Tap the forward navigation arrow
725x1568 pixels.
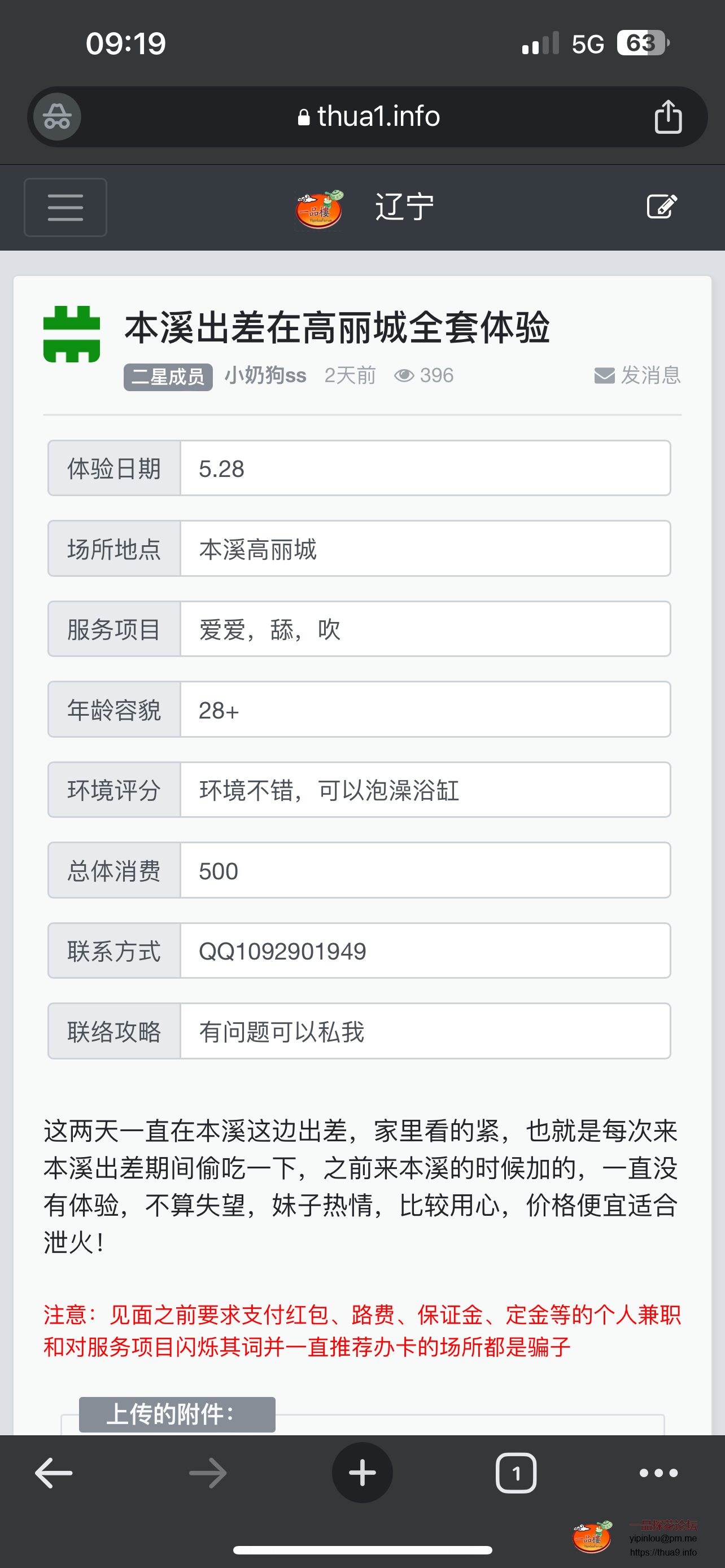[x=208, y=1473]
